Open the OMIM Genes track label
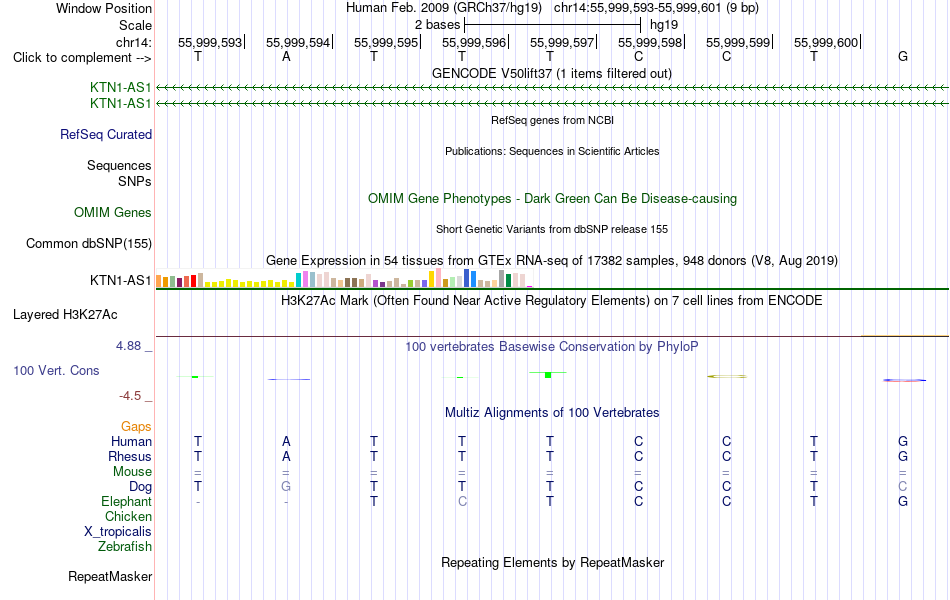This screenshot has width=950, height=600. (x=112, y=213)
